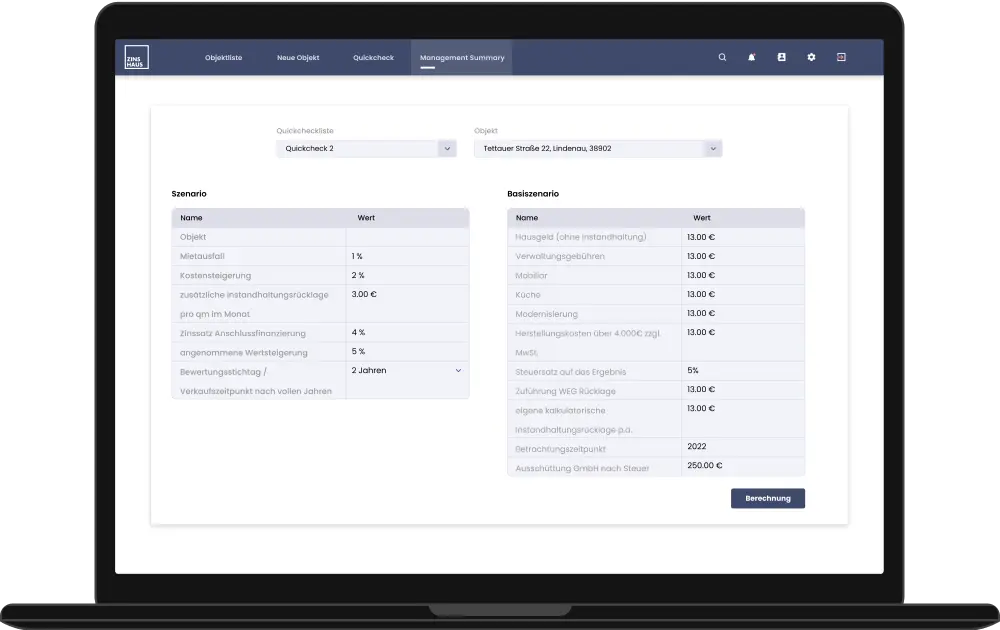Click the Mietausfall value field showing 1 %

coord(405,256)
